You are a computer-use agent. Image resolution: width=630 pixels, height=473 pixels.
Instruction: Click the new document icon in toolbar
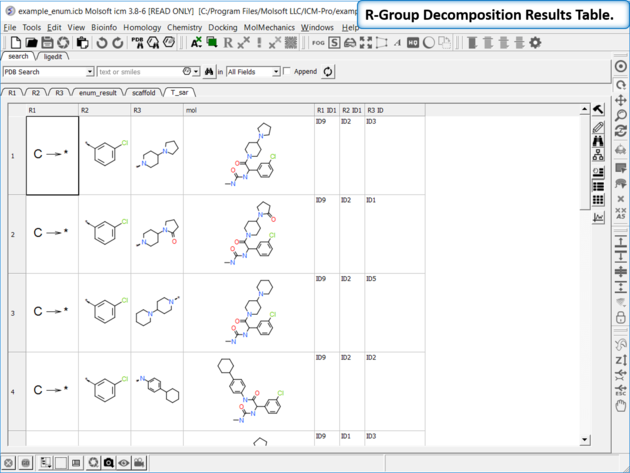click(x=15, y=43)
